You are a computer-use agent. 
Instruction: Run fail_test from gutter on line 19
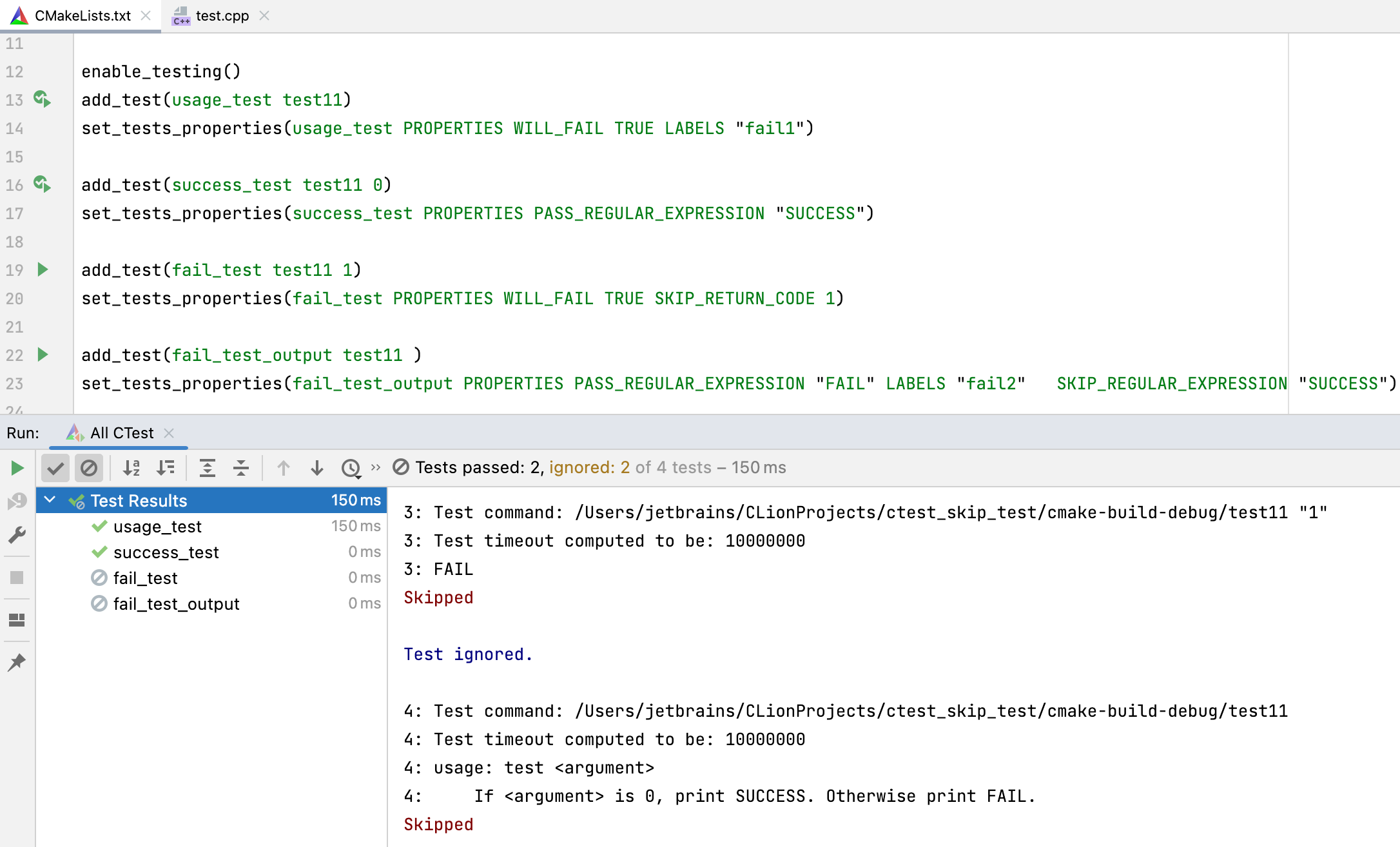(43, 269)
